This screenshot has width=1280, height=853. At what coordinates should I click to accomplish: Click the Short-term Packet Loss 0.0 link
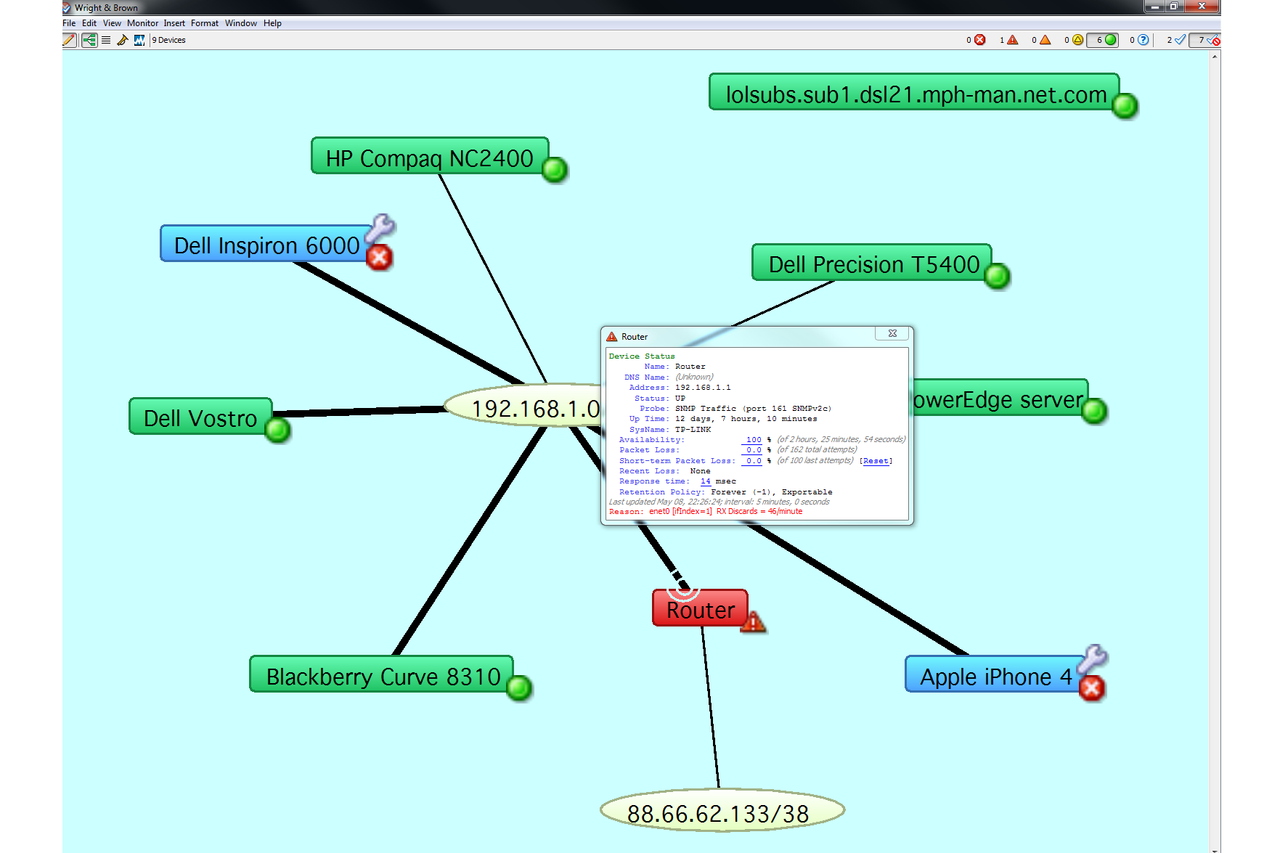point(754,461)
